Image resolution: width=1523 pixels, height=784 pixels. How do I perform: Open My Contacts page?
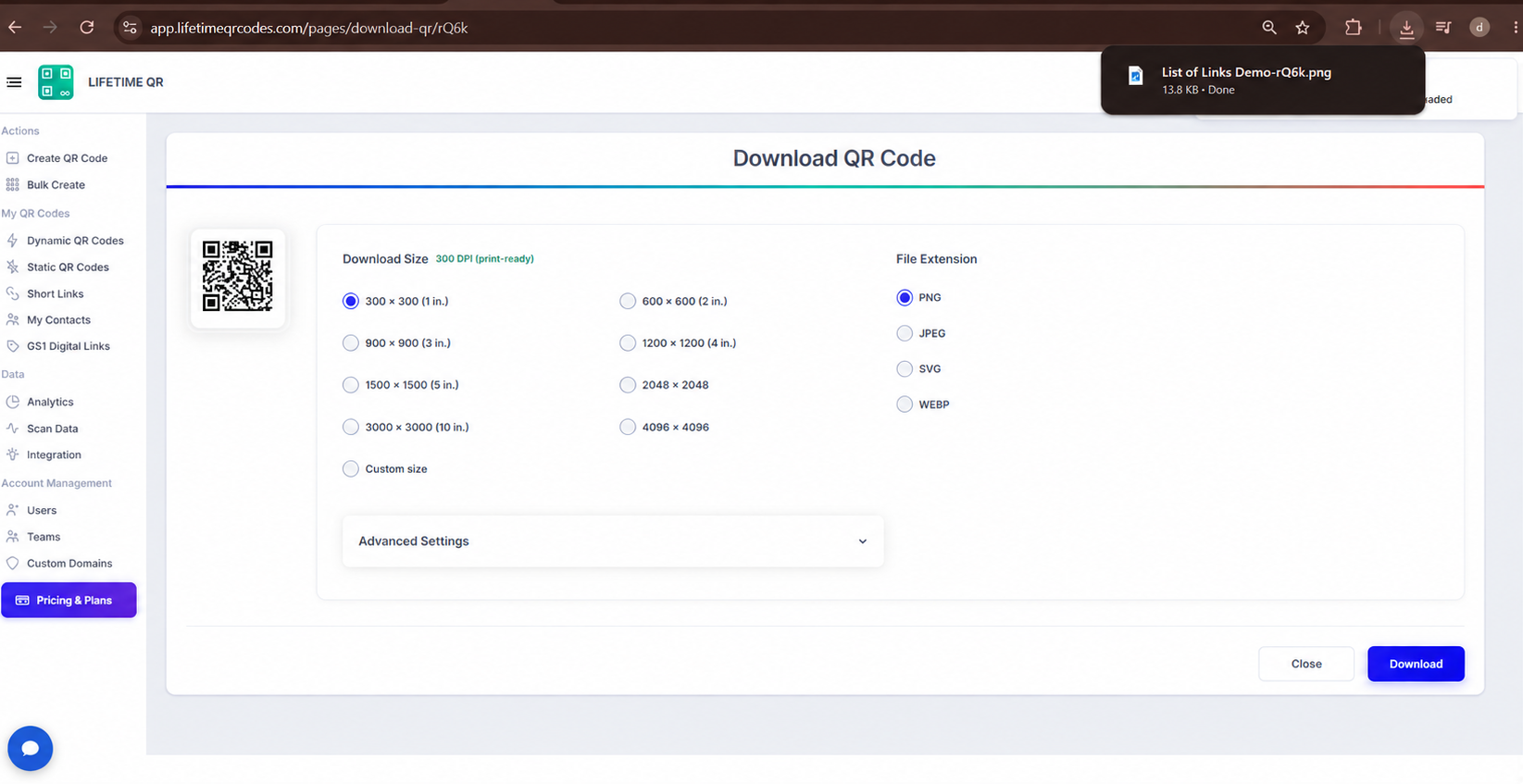[58, 320]
